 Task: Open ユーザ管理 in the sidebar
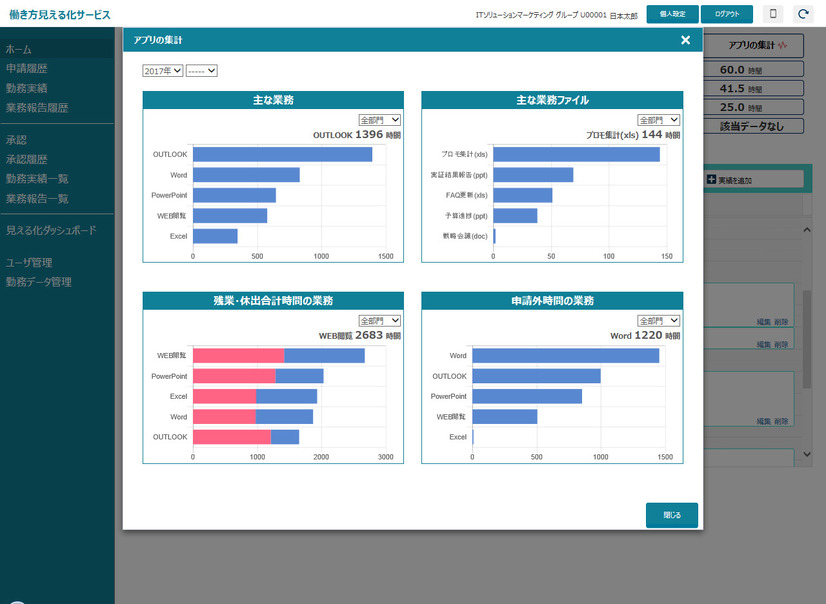[30, 262]
